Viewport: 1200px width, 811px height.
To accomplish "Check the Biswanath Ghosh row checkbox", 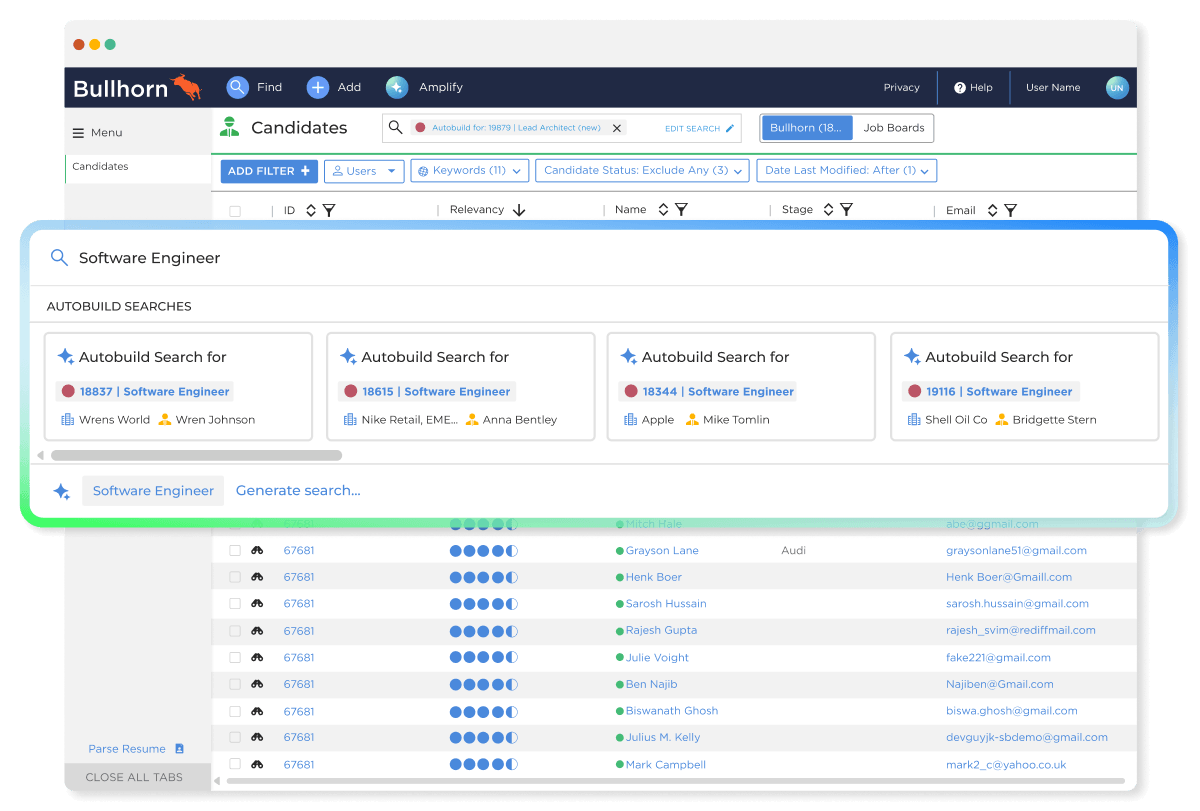I will coord(235,711).
